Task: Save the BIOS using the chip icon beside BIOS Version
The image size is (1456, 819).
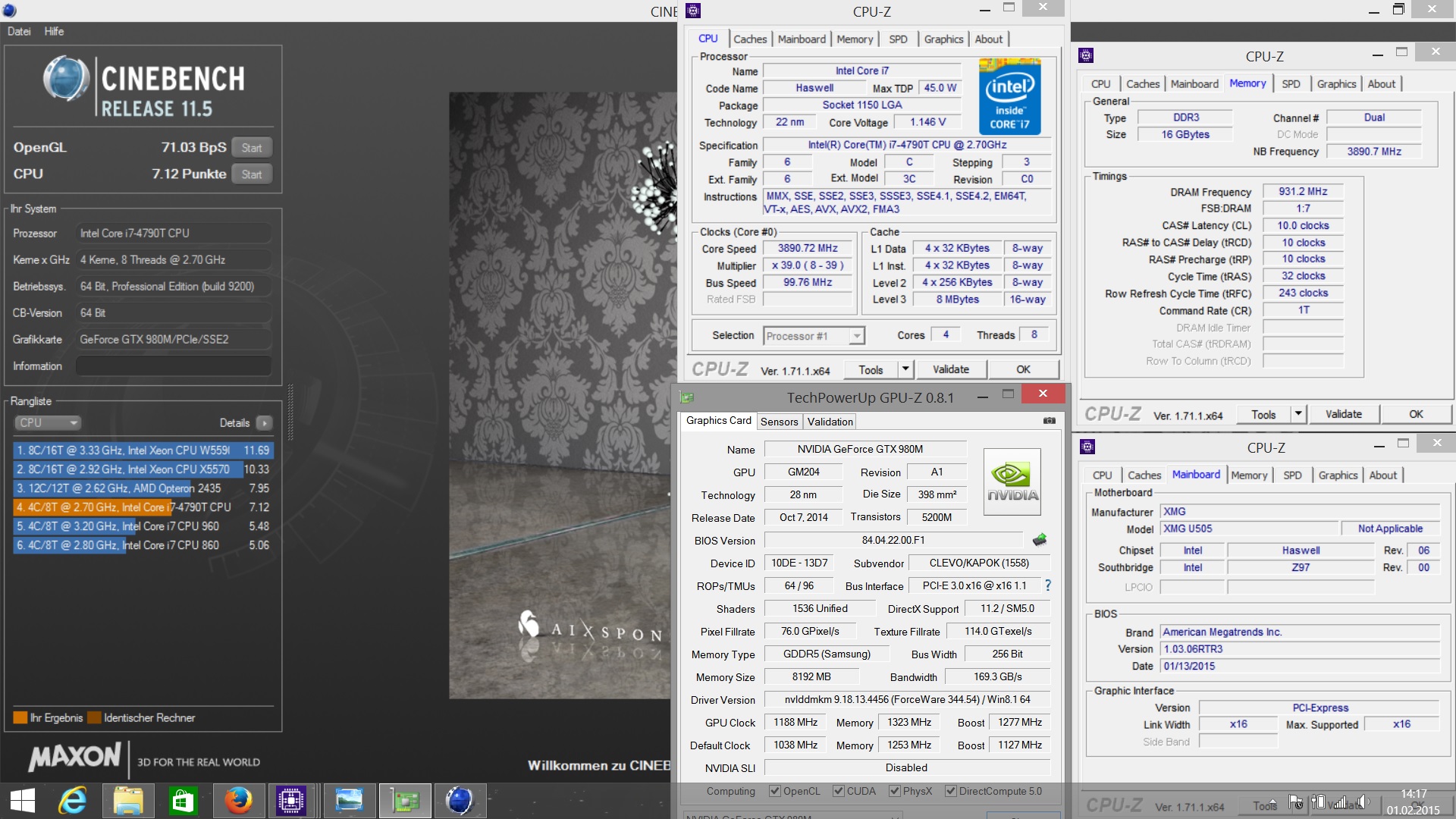Action: (x=1040, y=540)
